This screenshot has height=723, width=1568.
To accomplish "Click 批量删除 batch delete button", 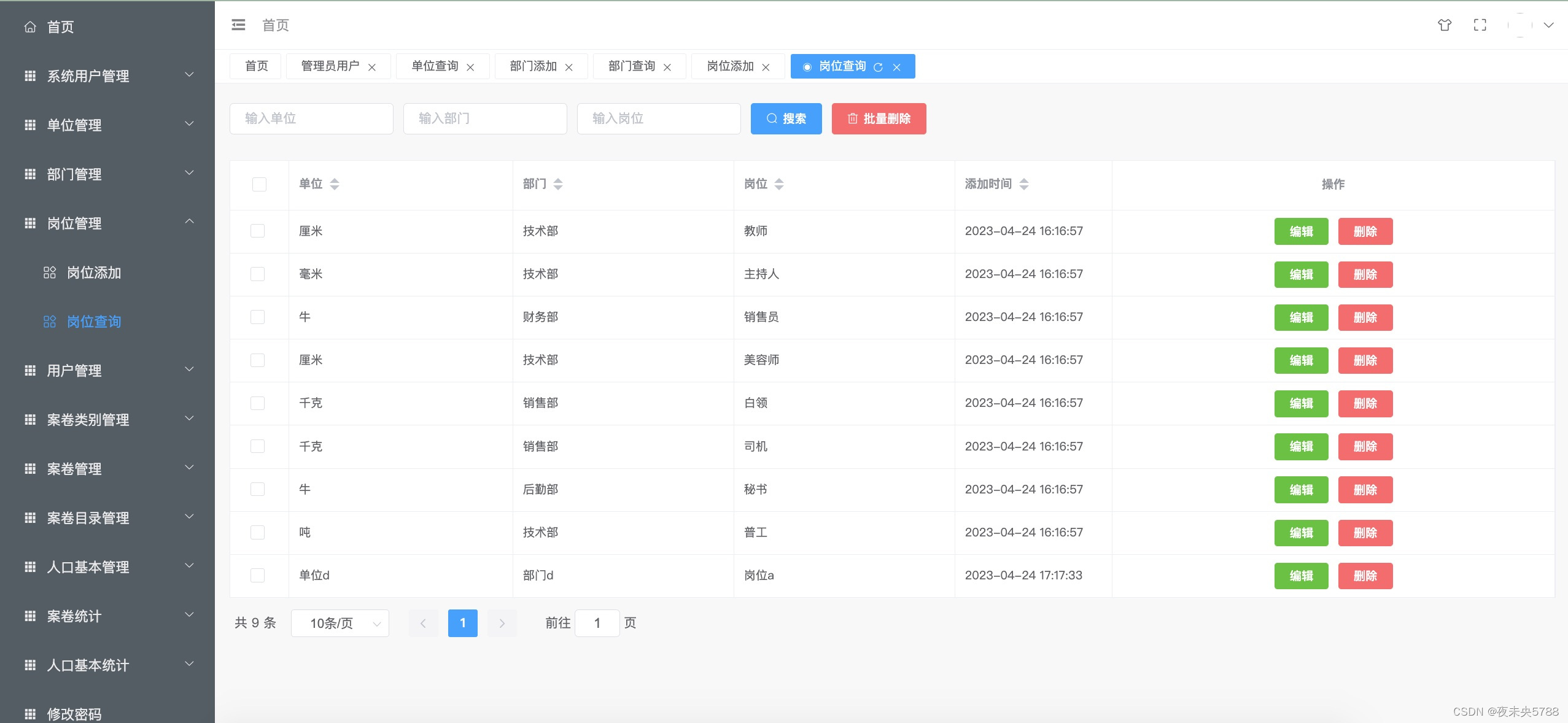I will coord(879,119).
